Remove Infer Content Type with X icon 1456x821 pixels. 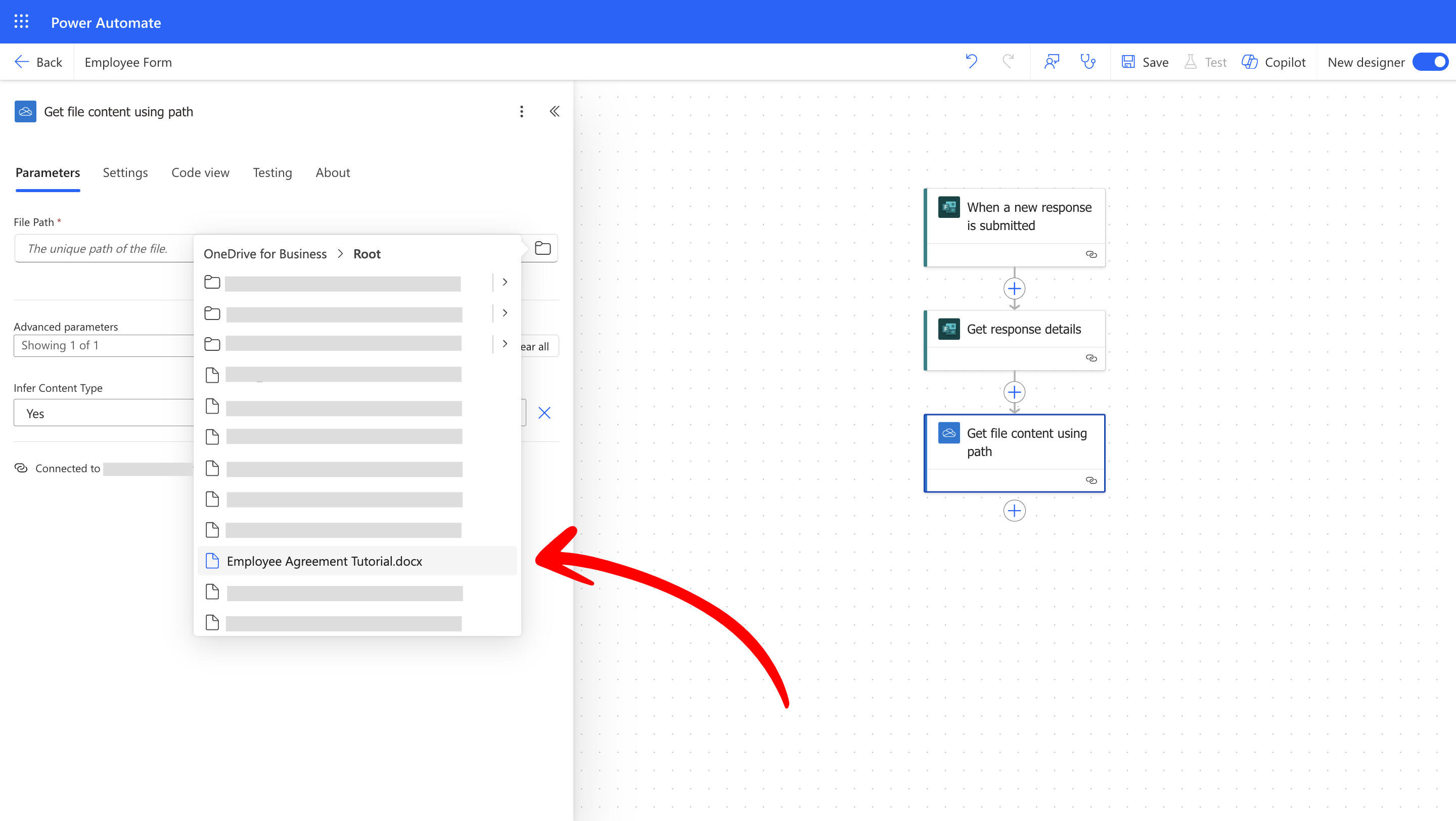(x=544, y=413)
